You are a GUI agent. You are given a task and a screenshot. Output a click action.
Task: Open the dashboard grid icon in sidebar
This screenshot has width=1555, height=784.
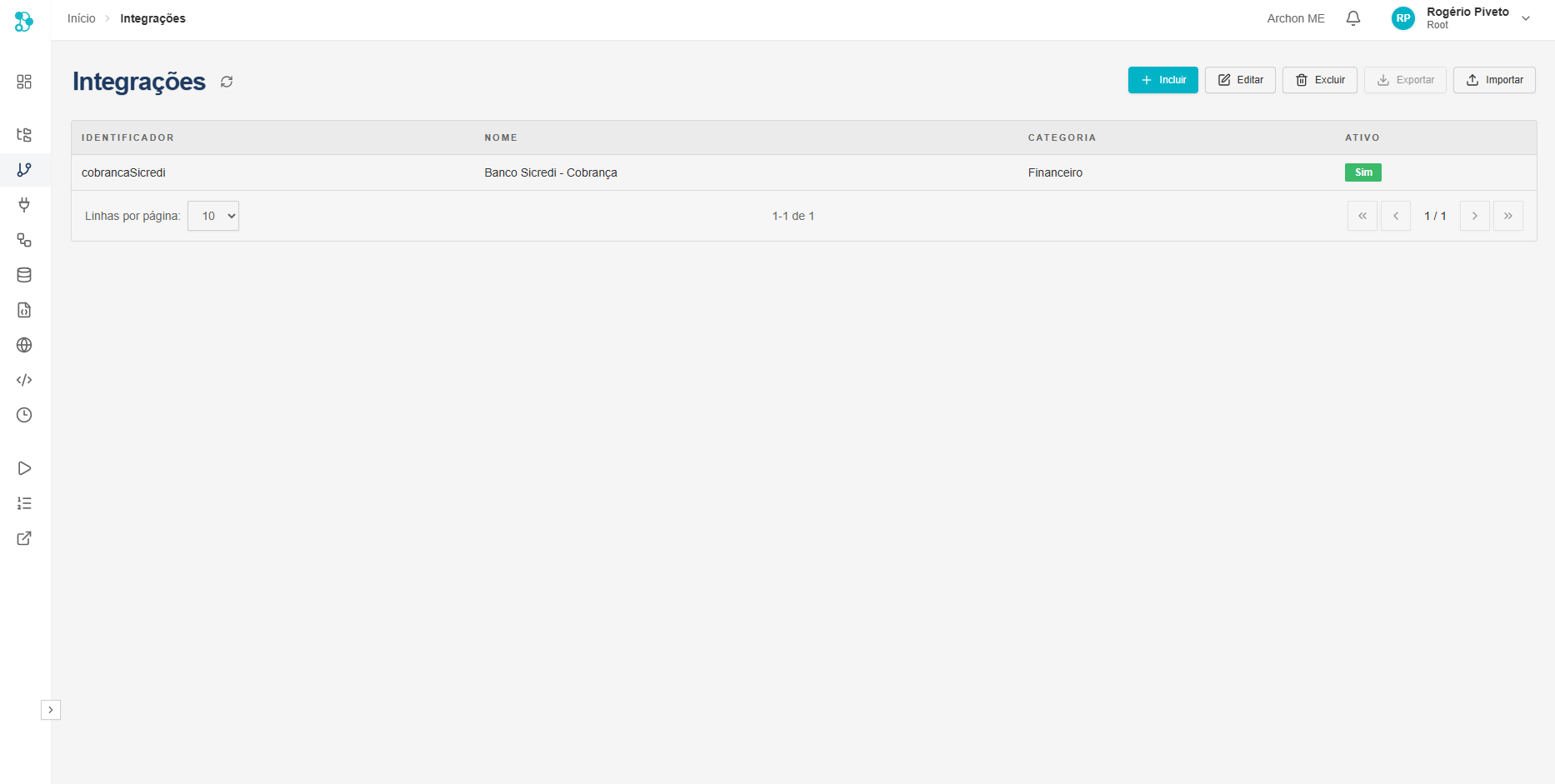click(x=24, y=82)
